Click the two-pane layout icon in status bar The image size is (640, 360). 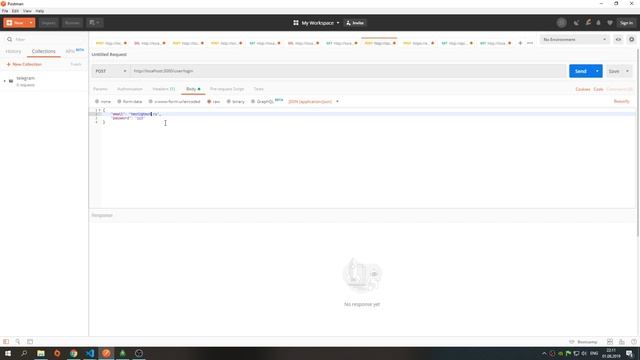click(610, 342)
